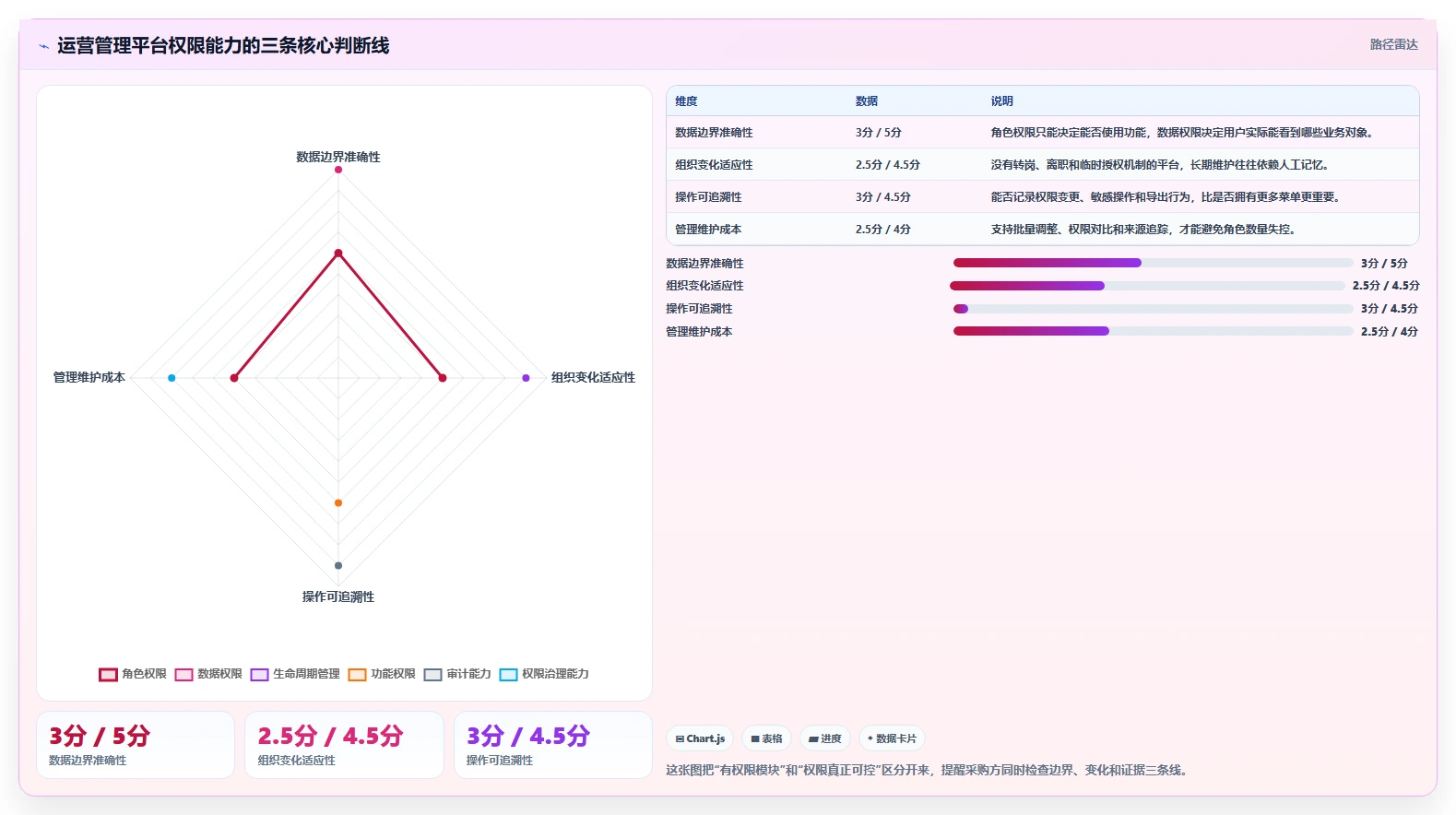Click the 组织变化适应性 radar axis label

pyautogui.click(x=593, y=377)
